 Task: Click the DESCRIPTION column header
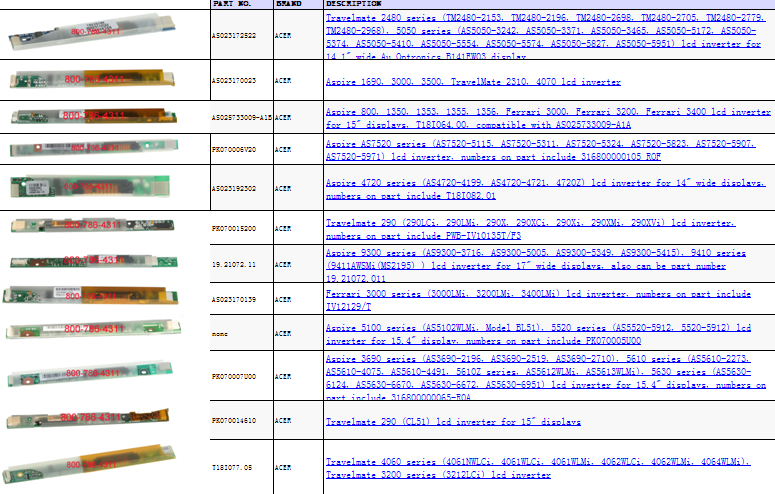(x=353, y=3)
